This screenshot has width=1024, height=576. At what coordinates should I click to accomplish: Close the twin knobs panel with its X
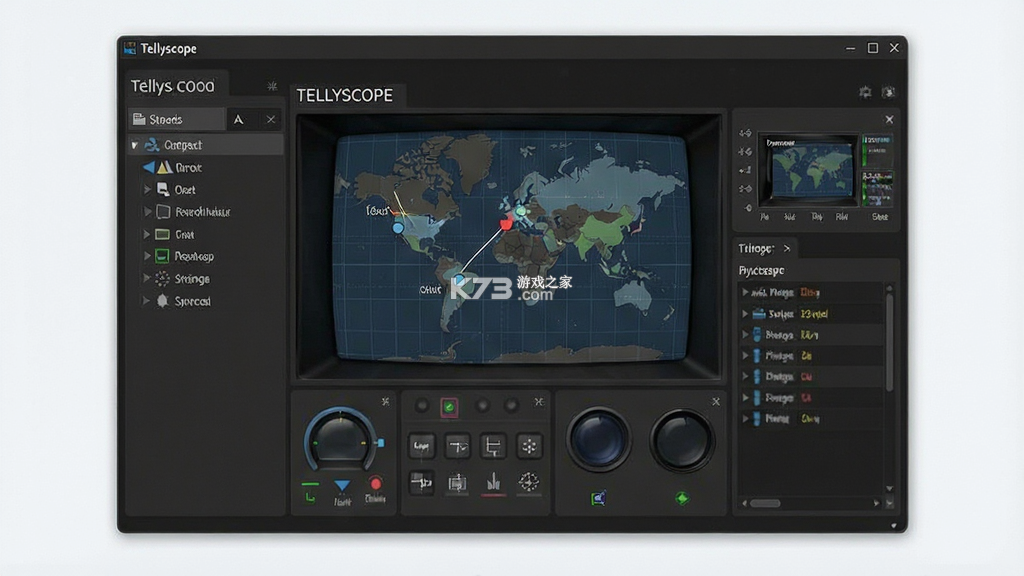pos(716,402)
